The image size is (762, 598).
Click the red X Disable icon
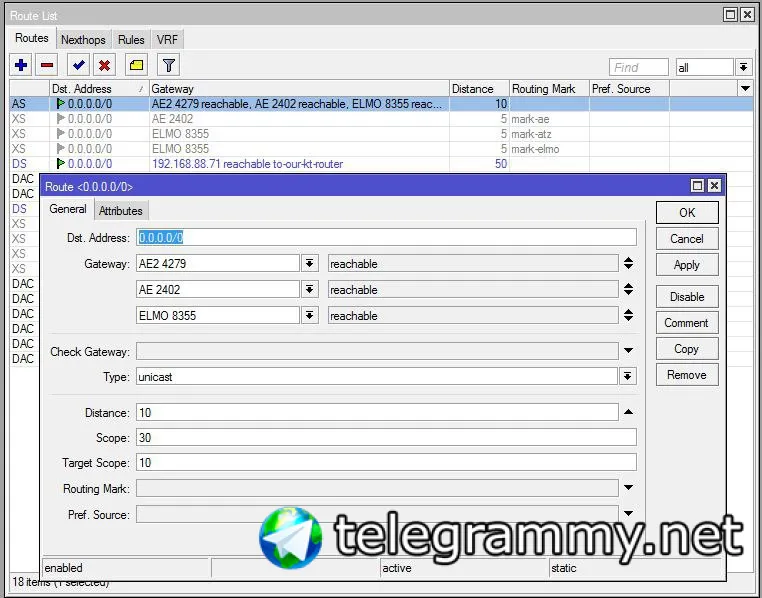(104, 65)
